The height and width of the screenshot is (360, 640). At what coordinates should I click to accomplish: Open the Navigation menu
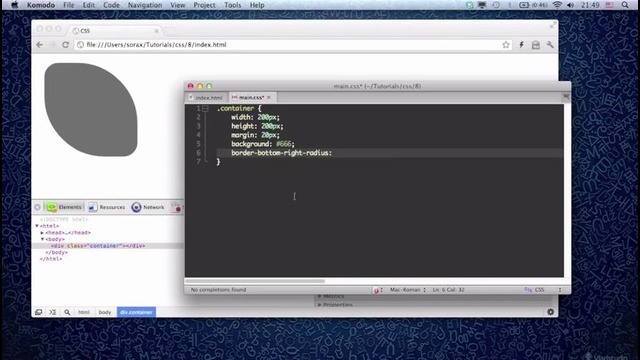point(145,5)
